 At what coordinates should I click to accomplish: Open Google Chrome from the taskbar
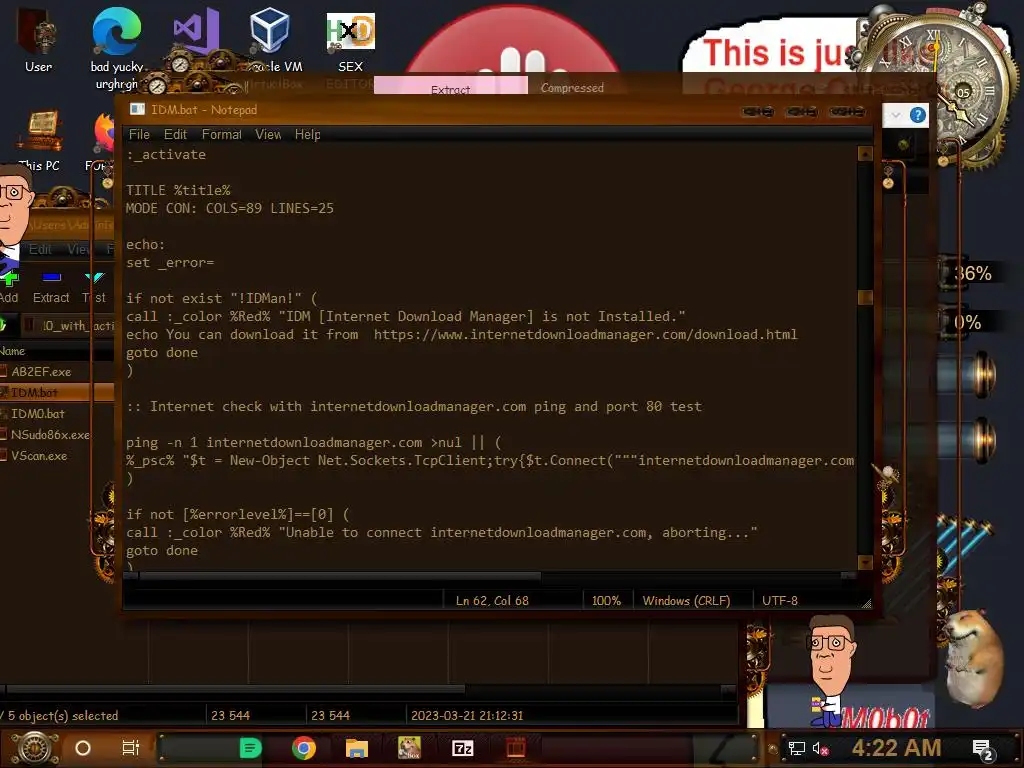(304, 748)
